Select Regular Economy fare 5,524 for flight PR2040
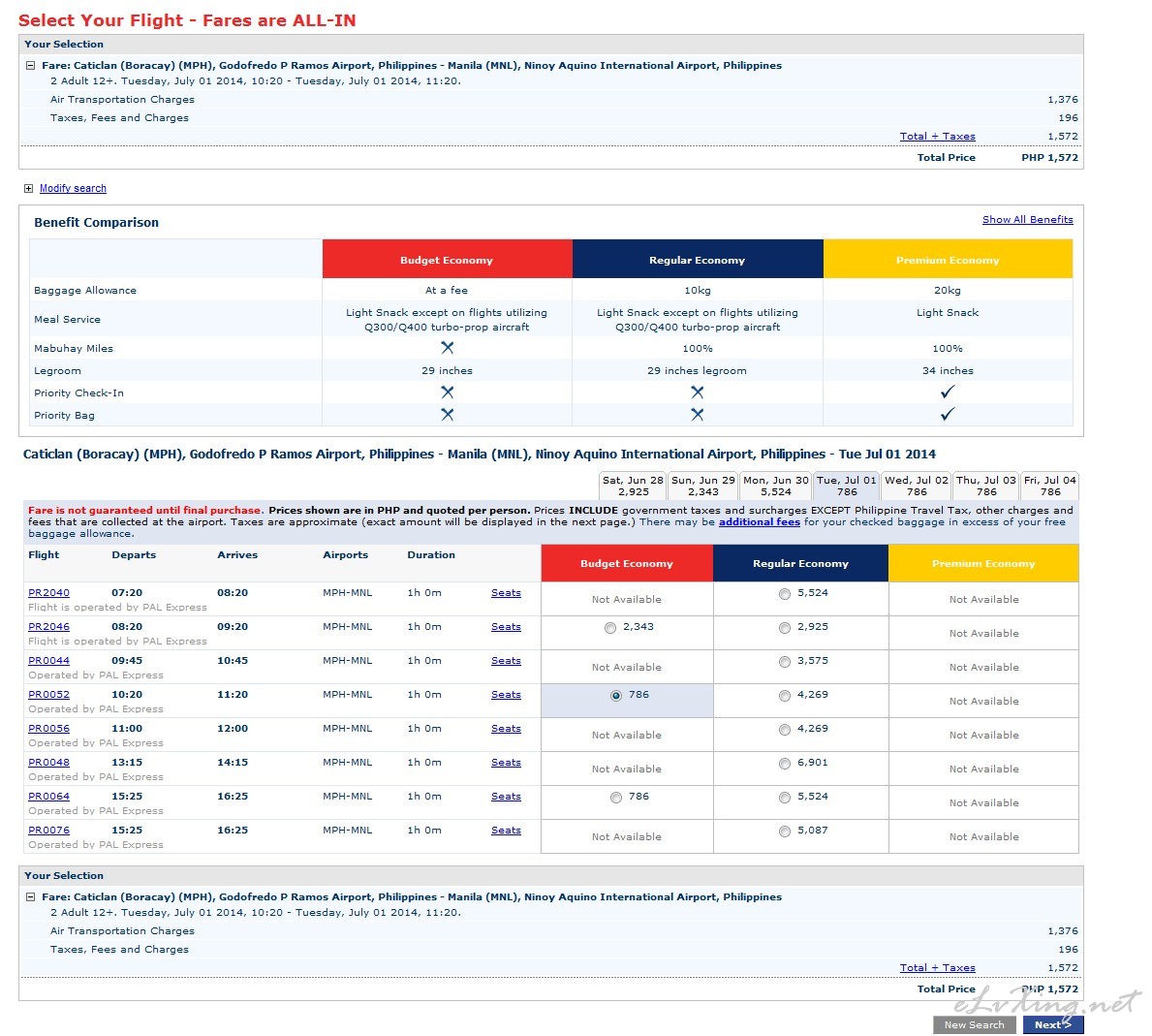This screenshot has width=1152, height=1036. tap(785, 594)
